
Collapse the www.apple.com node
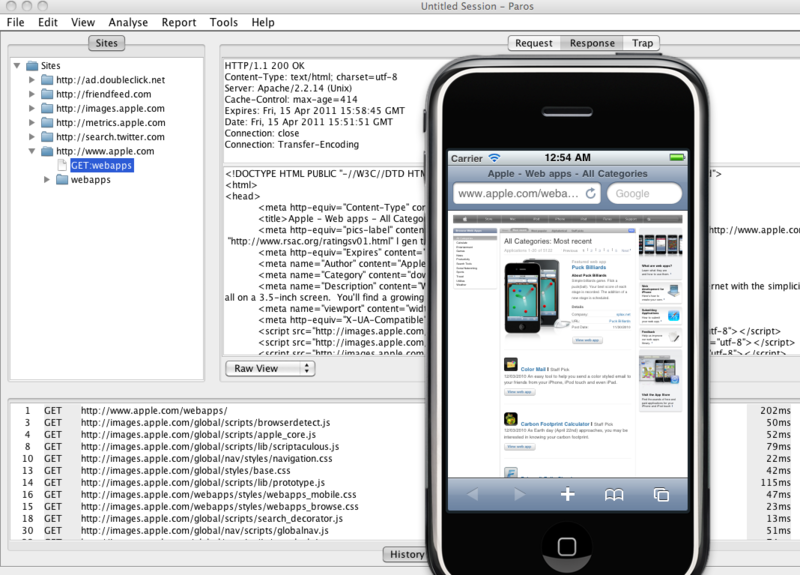point(32,151)
